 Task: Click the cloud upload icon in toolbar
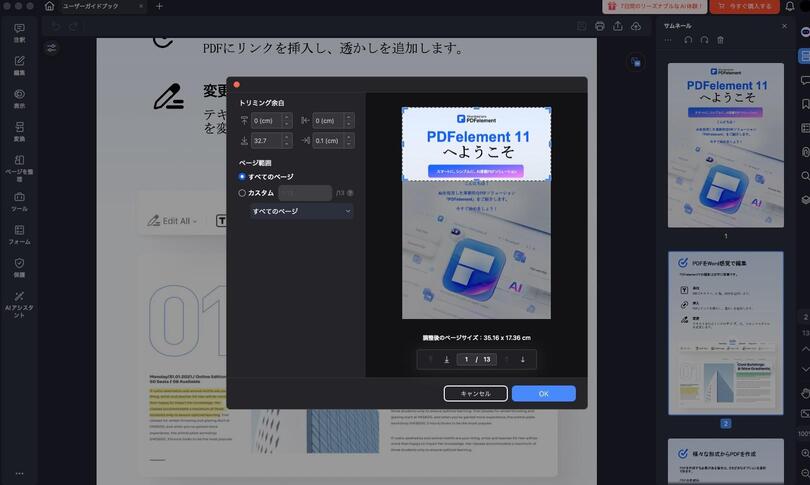click(636, 26)
